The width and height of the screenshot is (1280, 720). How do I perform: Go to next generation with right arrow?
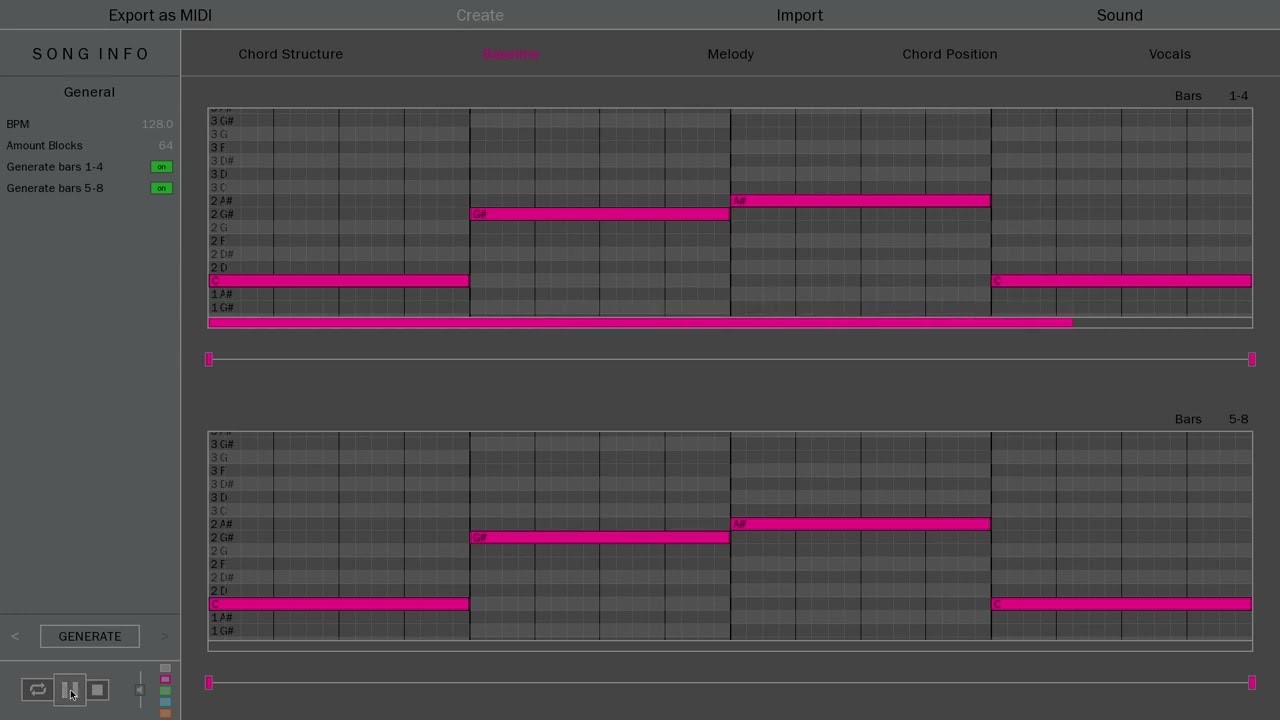164,636
